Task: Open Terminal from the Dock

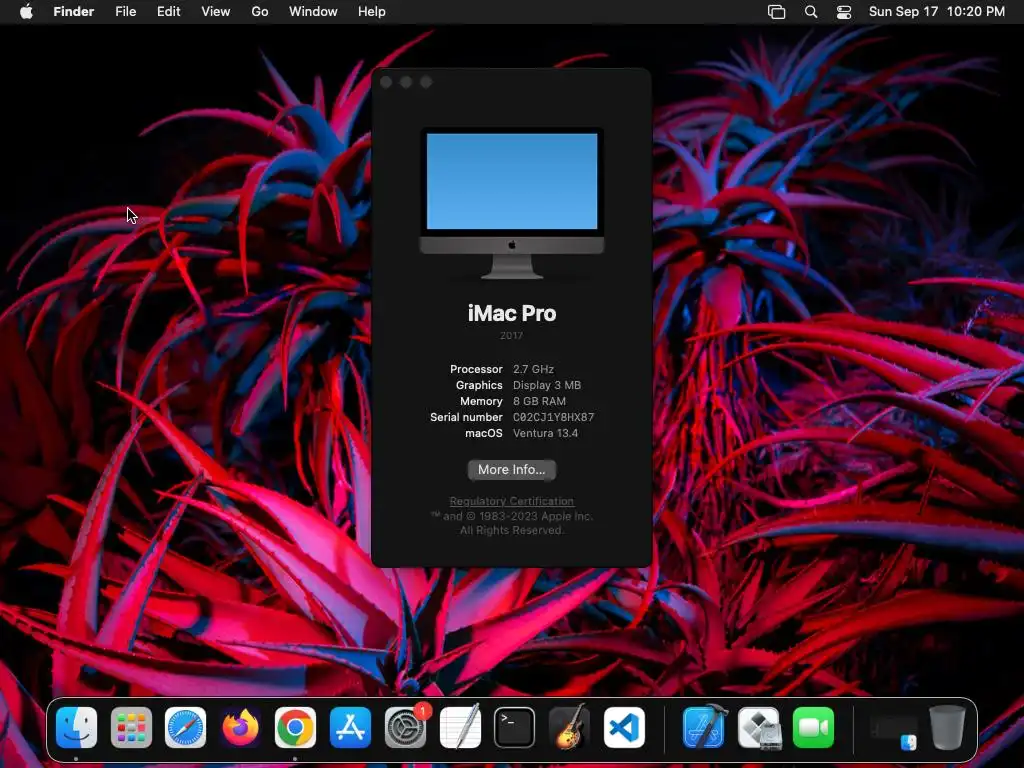Action: pos(515,727)
